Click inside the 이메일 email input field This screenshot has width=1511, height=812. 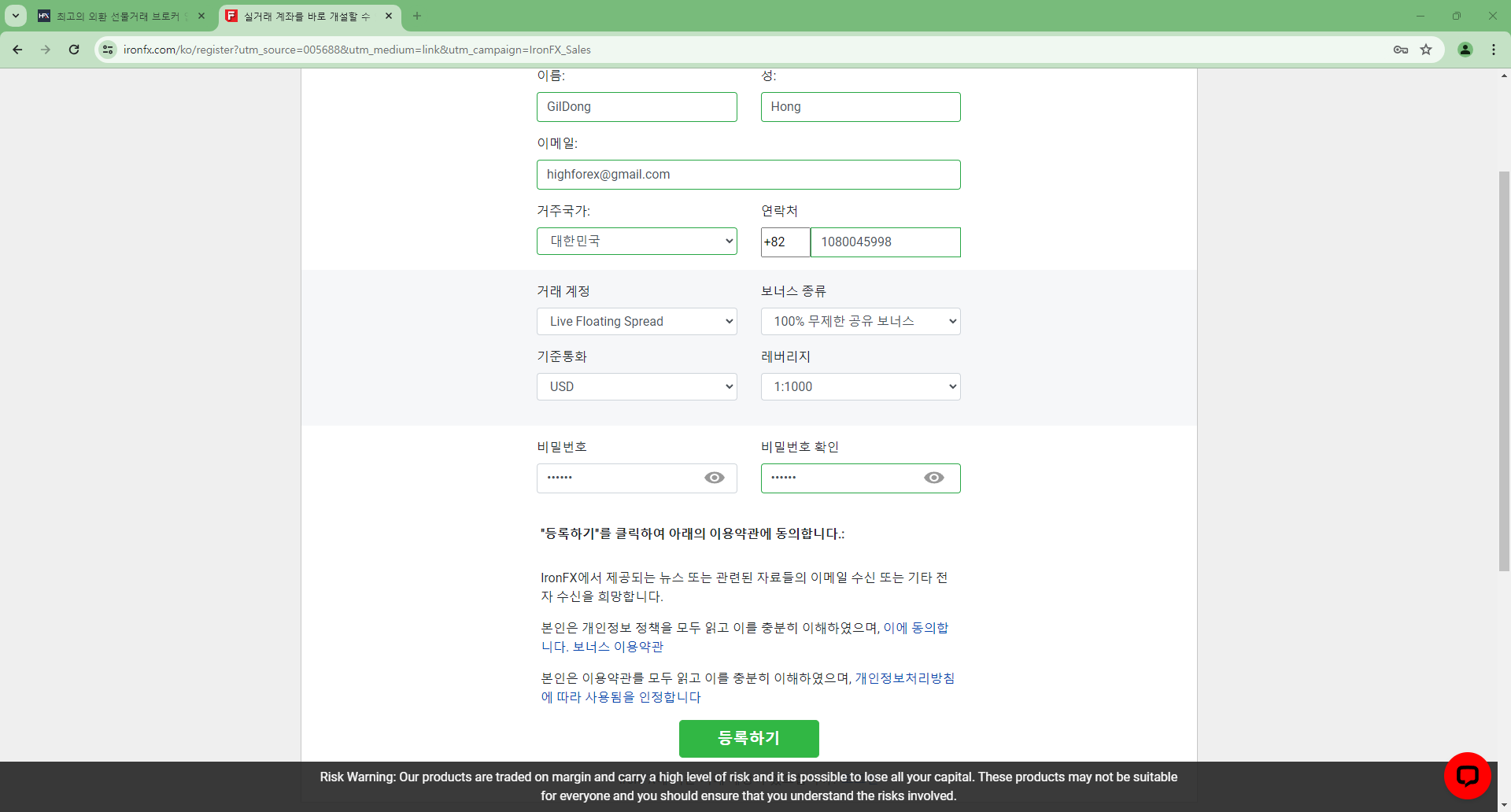[x=748, y=174]
